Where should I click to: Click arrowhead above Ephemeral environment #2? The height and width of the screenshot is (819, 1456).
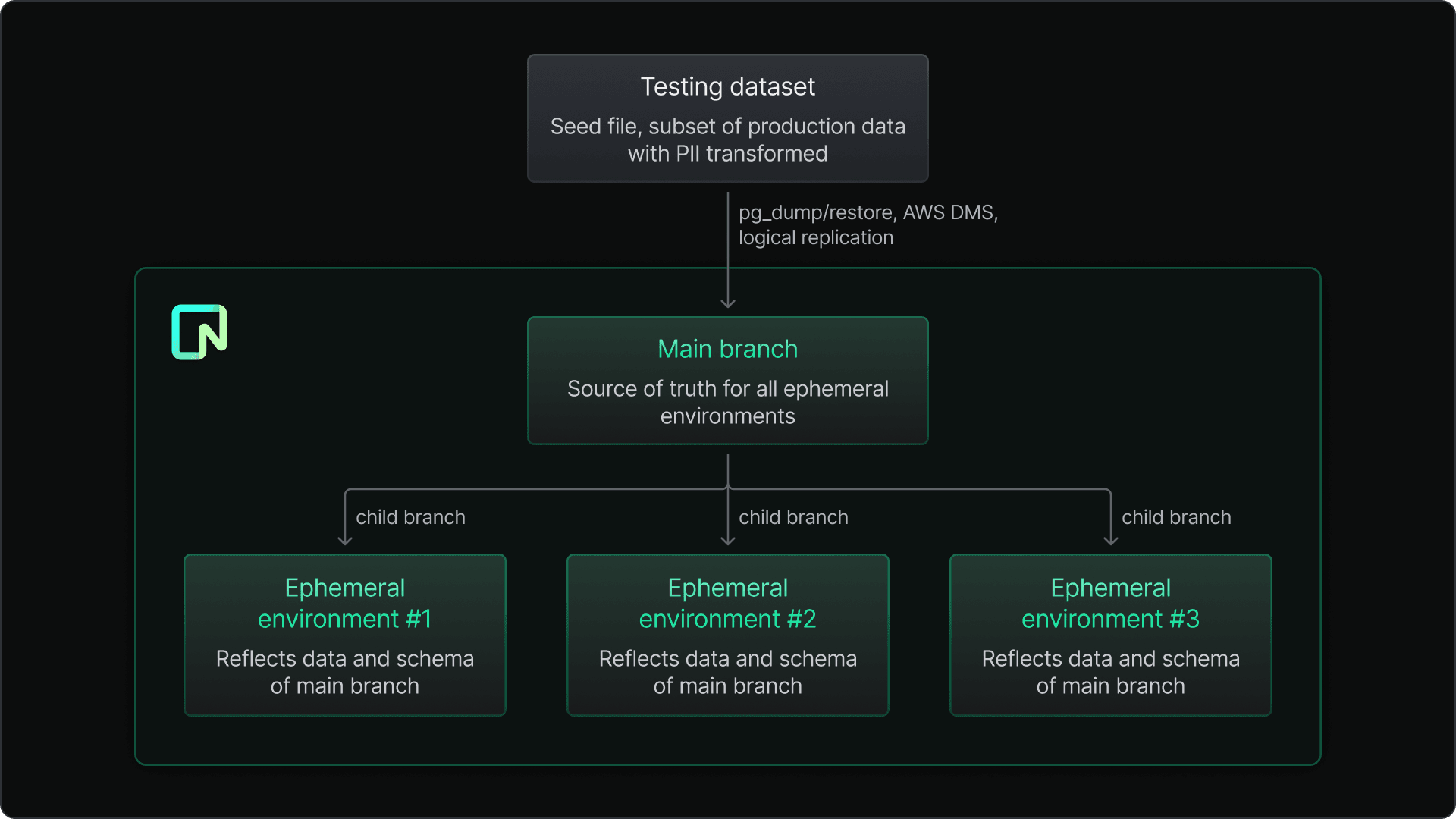[x=728, y=540]
